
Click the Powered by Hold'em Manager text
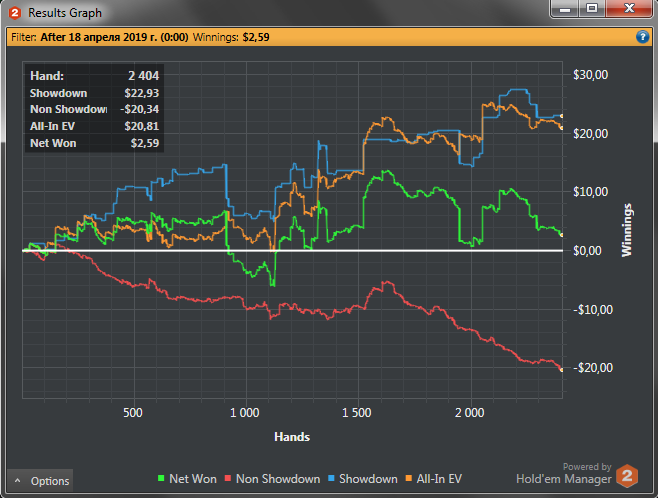tap(564, 473)
